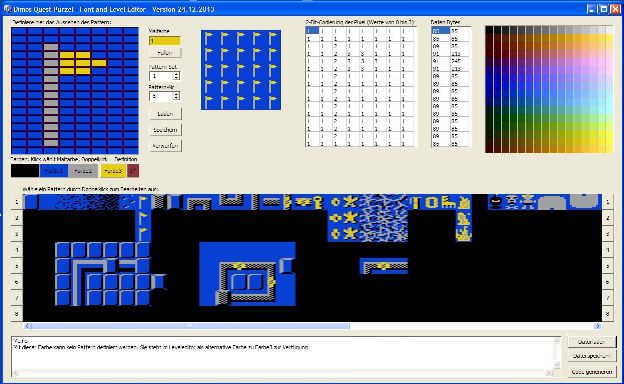The image size is (624, 384).
Task: Decrease the Pattern Set number
Action: pos(176,78)
